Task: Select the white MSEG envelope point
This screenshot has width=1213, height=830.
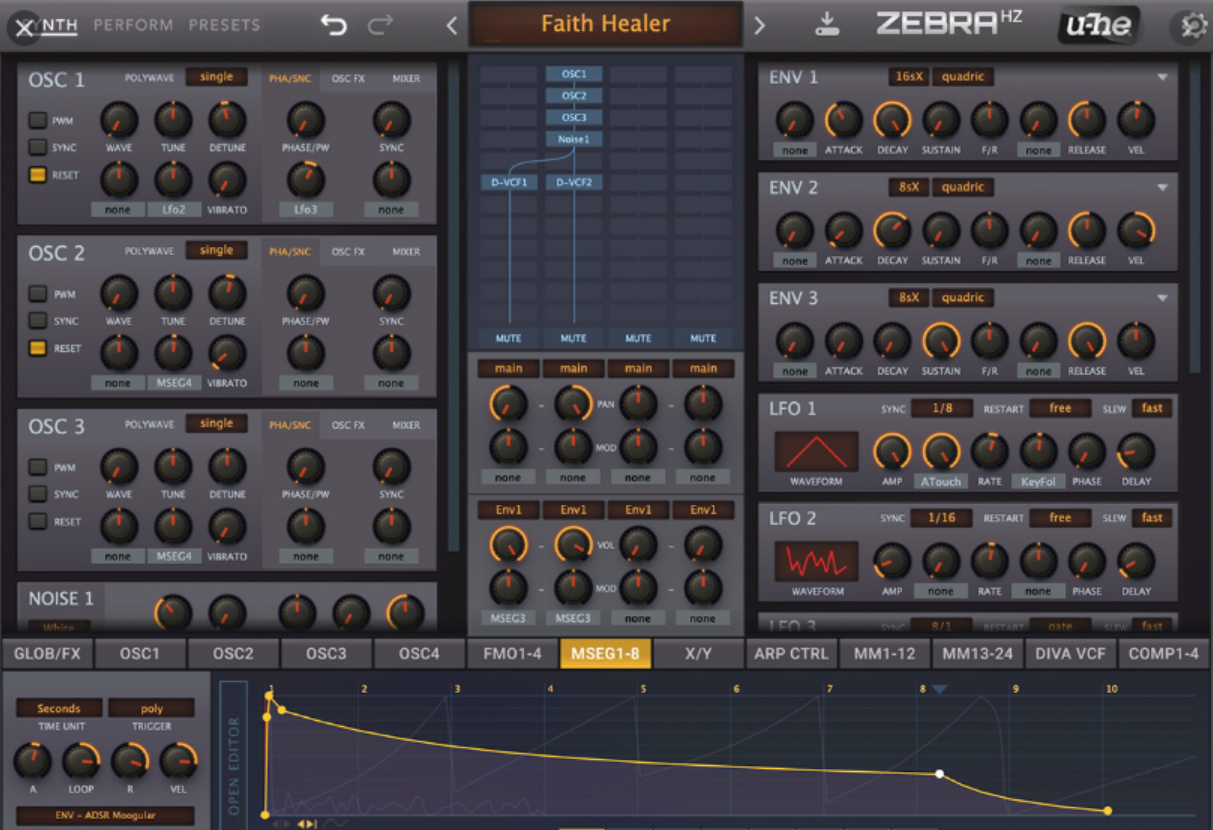Action: click(939, 773)
